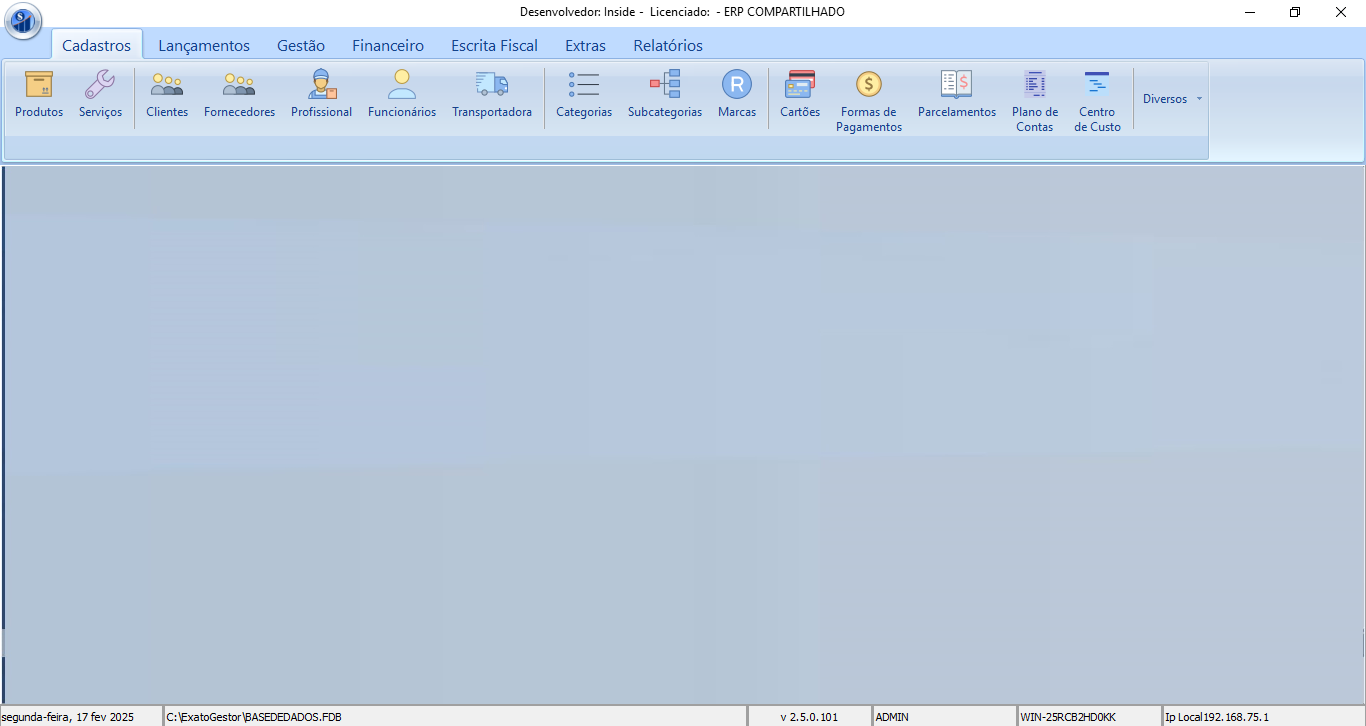Screen dimensions: 1366x726
Task: Click the Parcelamentos icon
Action: [x=957, y=85]
